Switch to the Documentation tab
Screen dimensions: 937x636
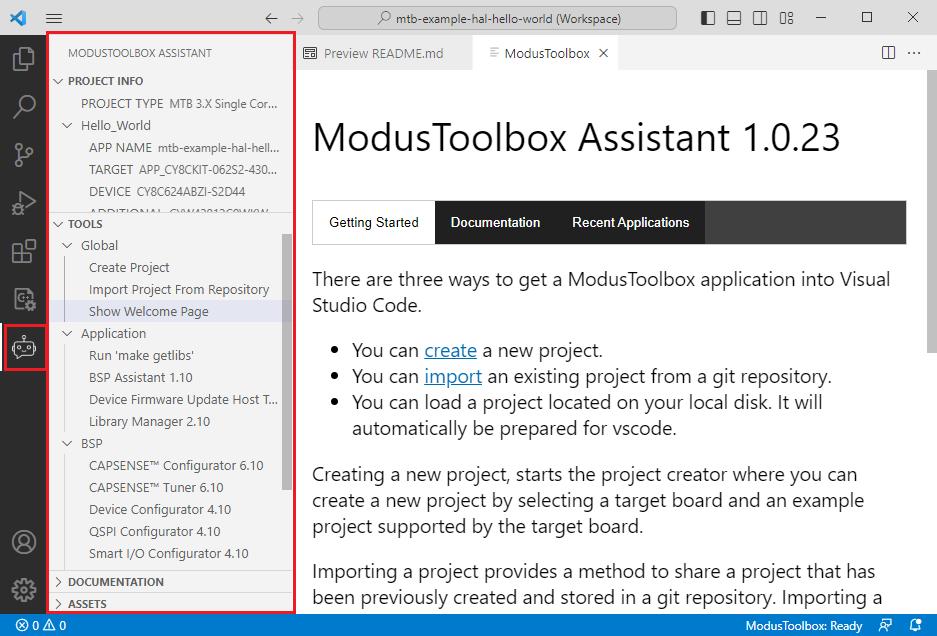pyautogui.click(x=495, y=222)
